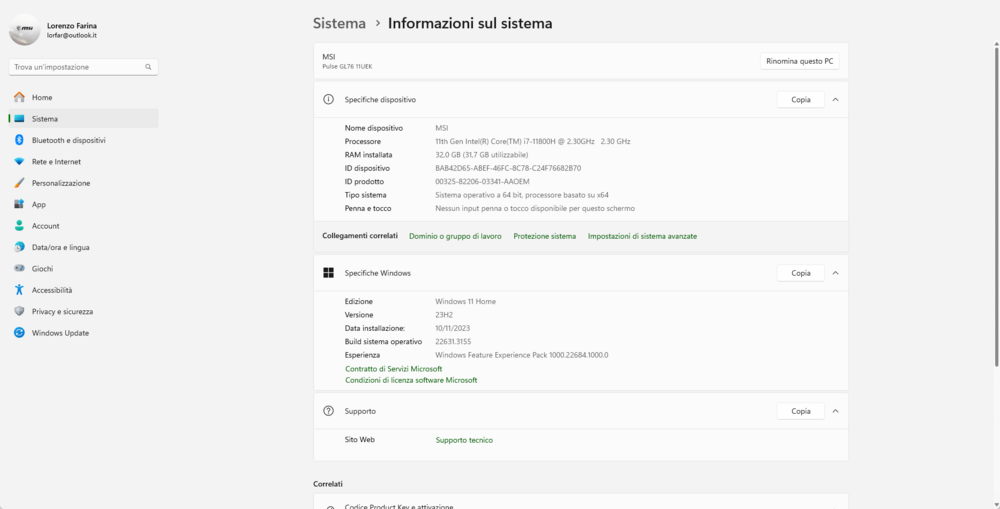
Task: Focus the Trova un'impostazione search field
Action: pos(76,67)
